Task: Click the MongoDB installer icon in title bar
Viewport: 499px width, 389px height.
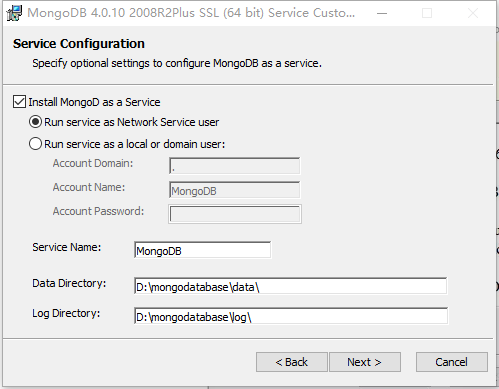Action: (14, 13)
